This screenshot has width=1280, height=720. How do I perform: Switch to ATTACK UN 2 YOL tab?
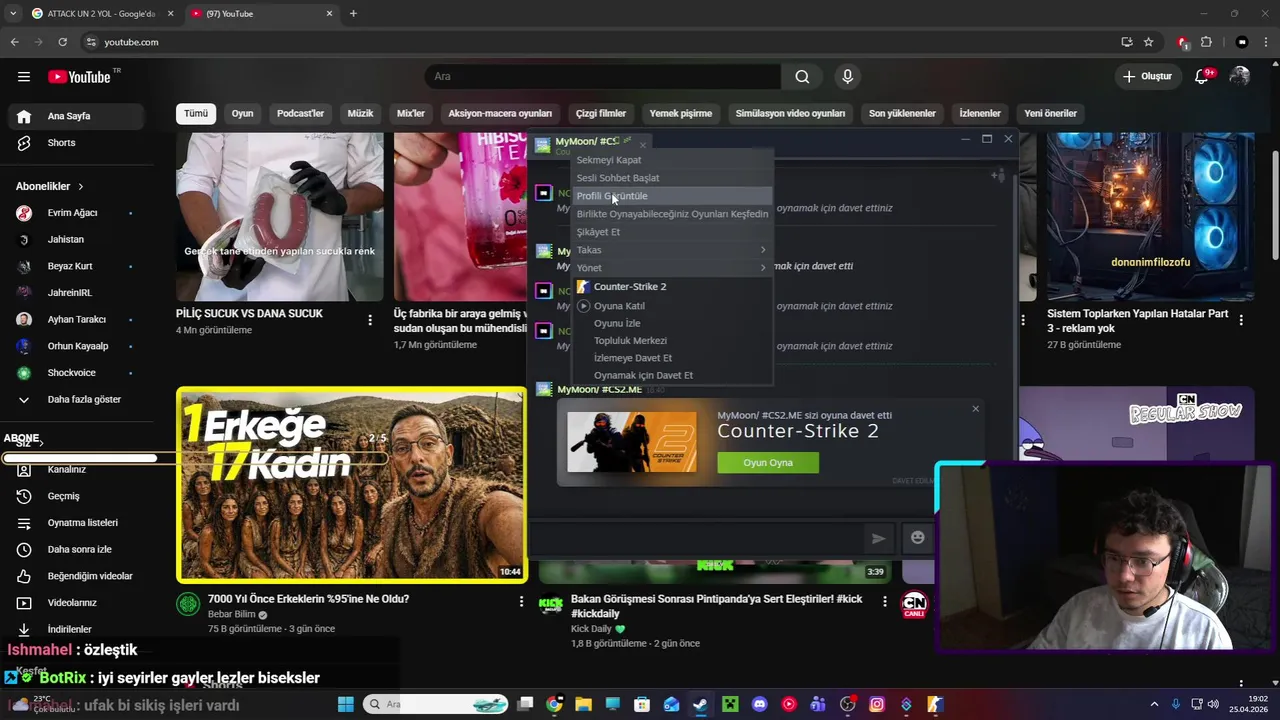(x=101, y=14)
